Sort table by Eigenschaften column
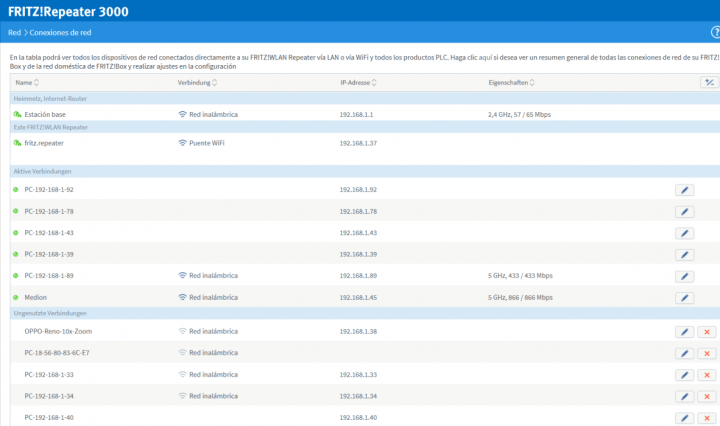This screenshot has height=426, width=720. pos(512,83)
